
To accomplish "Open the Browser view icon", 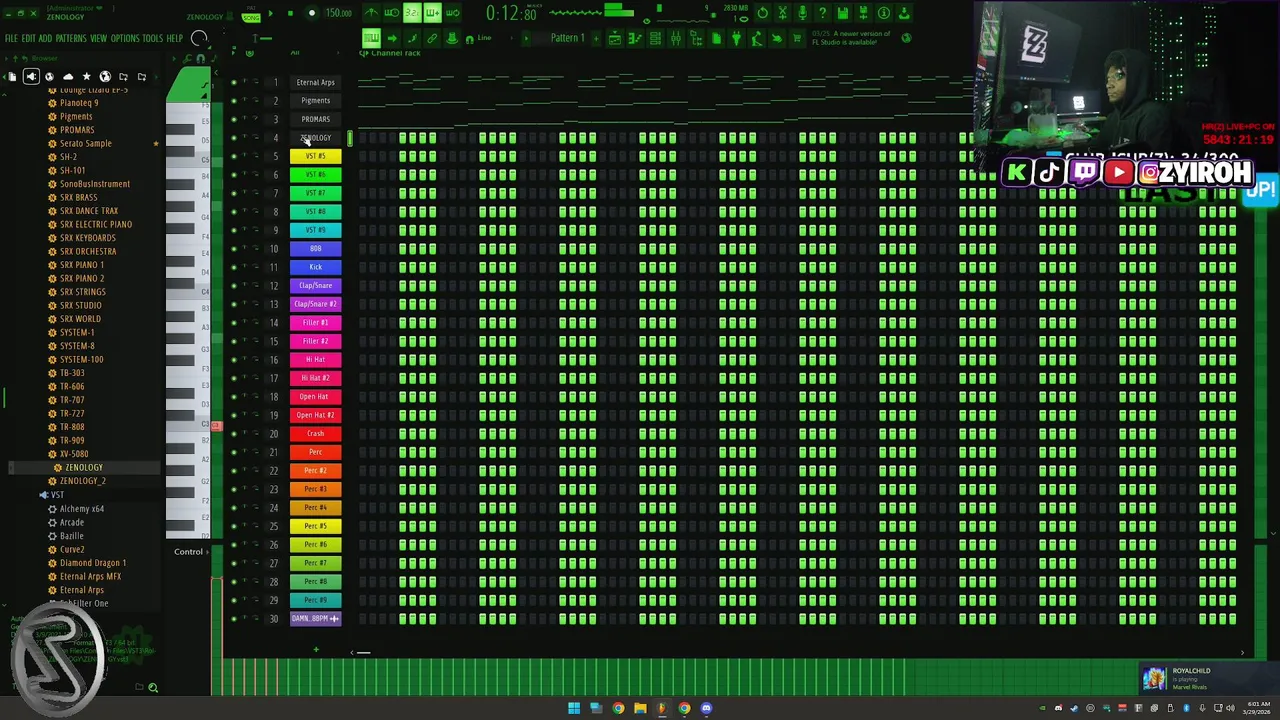I will tap(696, 38).
